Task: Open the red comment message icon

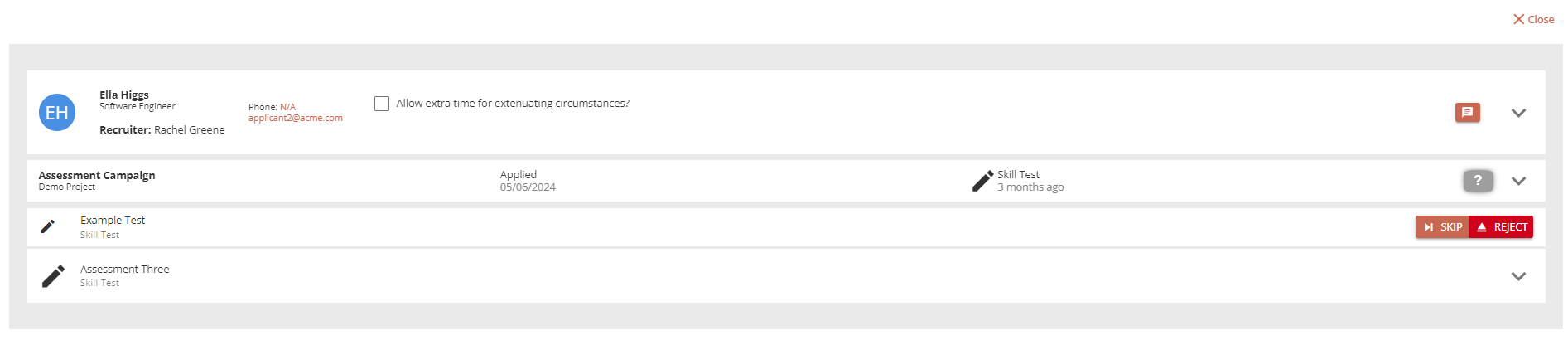Action: click(x=1467, y=113)
